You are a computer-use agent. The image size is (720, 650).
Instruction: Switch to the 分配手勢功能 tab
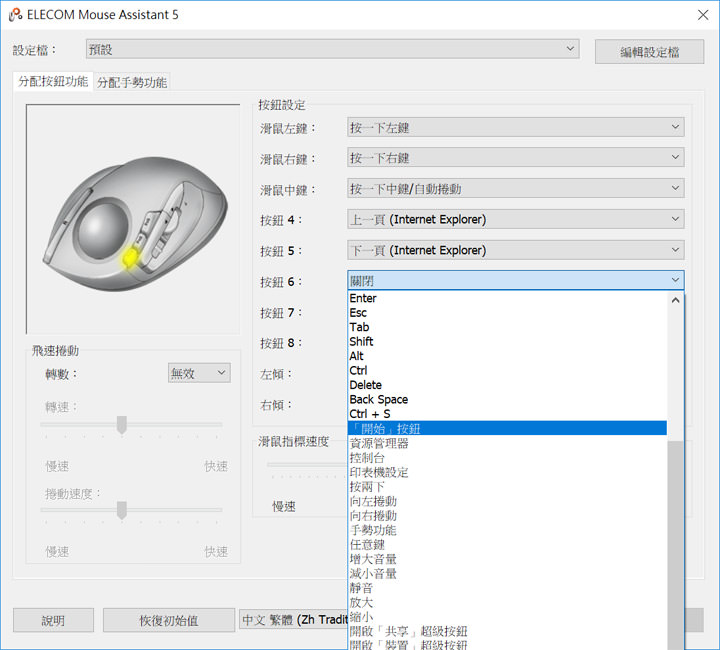[132, 83]
